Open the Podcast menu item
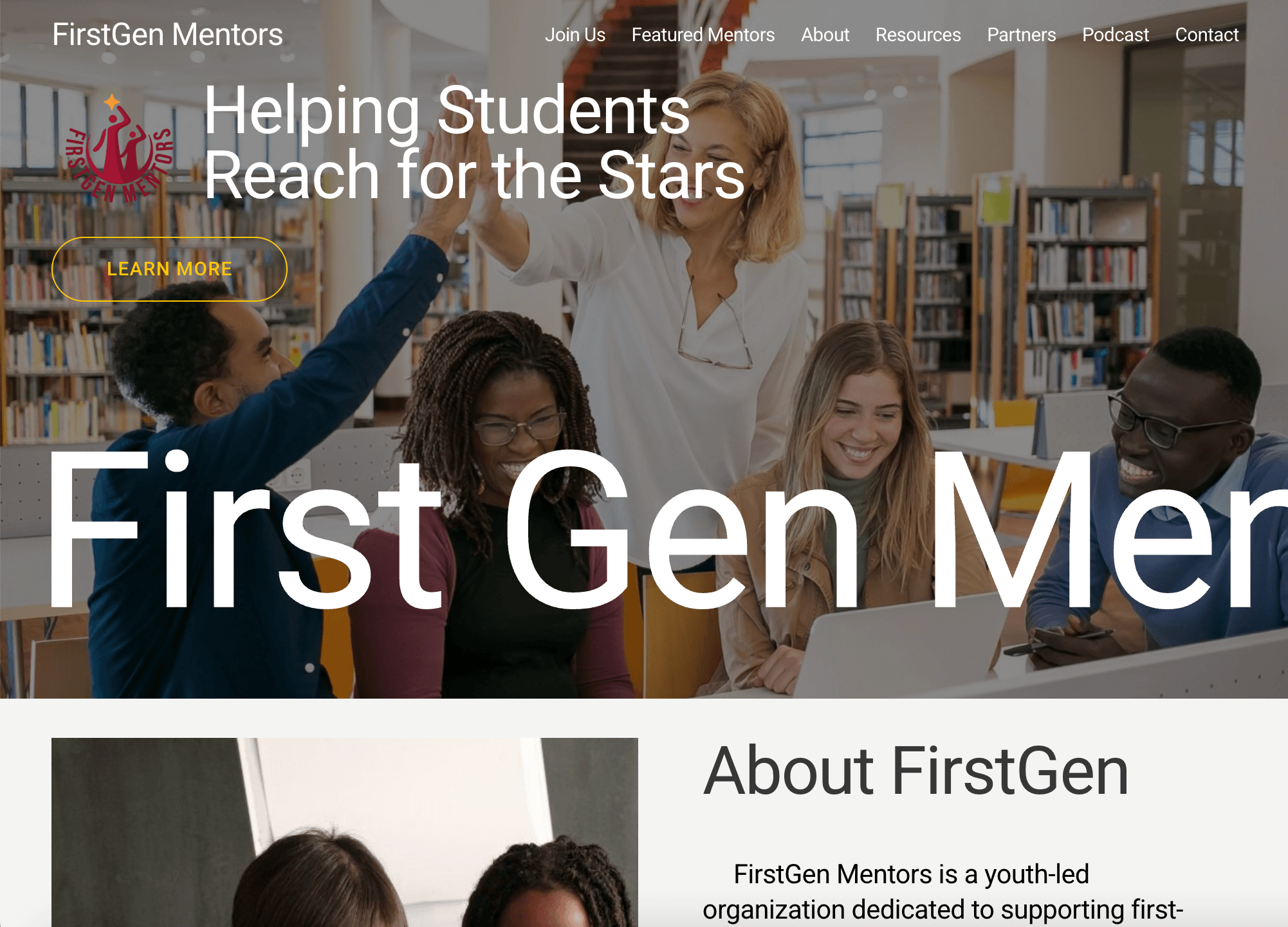Image resolution: width=1288 pixels, height=927 pixels. click(1116, 35)
